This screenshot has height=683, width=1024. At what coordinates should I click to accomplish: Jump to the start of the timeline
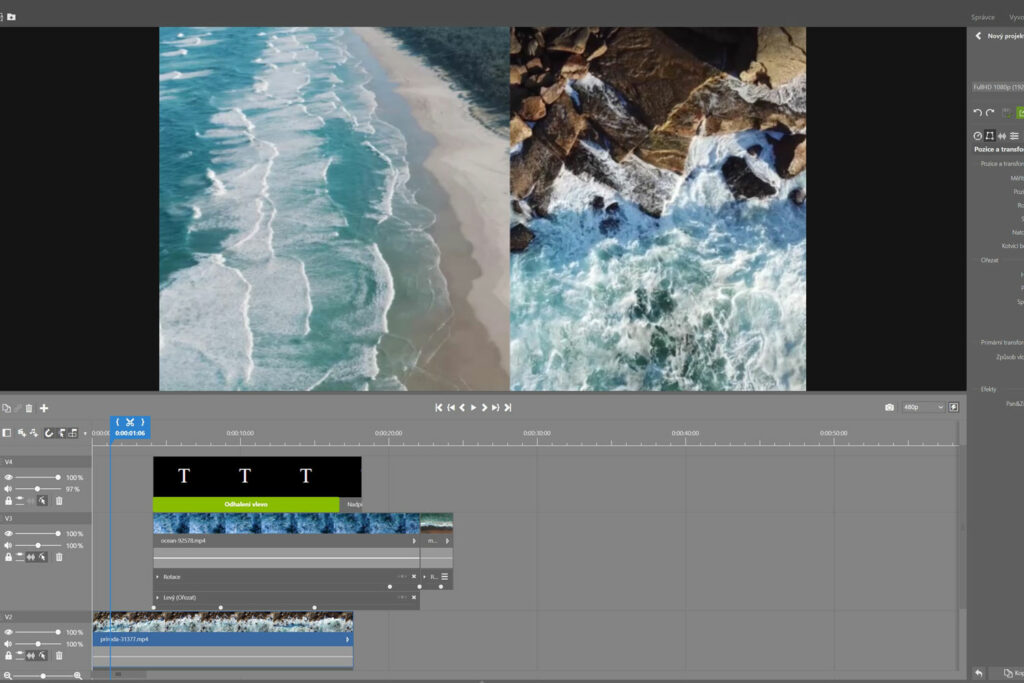point(438,408)
